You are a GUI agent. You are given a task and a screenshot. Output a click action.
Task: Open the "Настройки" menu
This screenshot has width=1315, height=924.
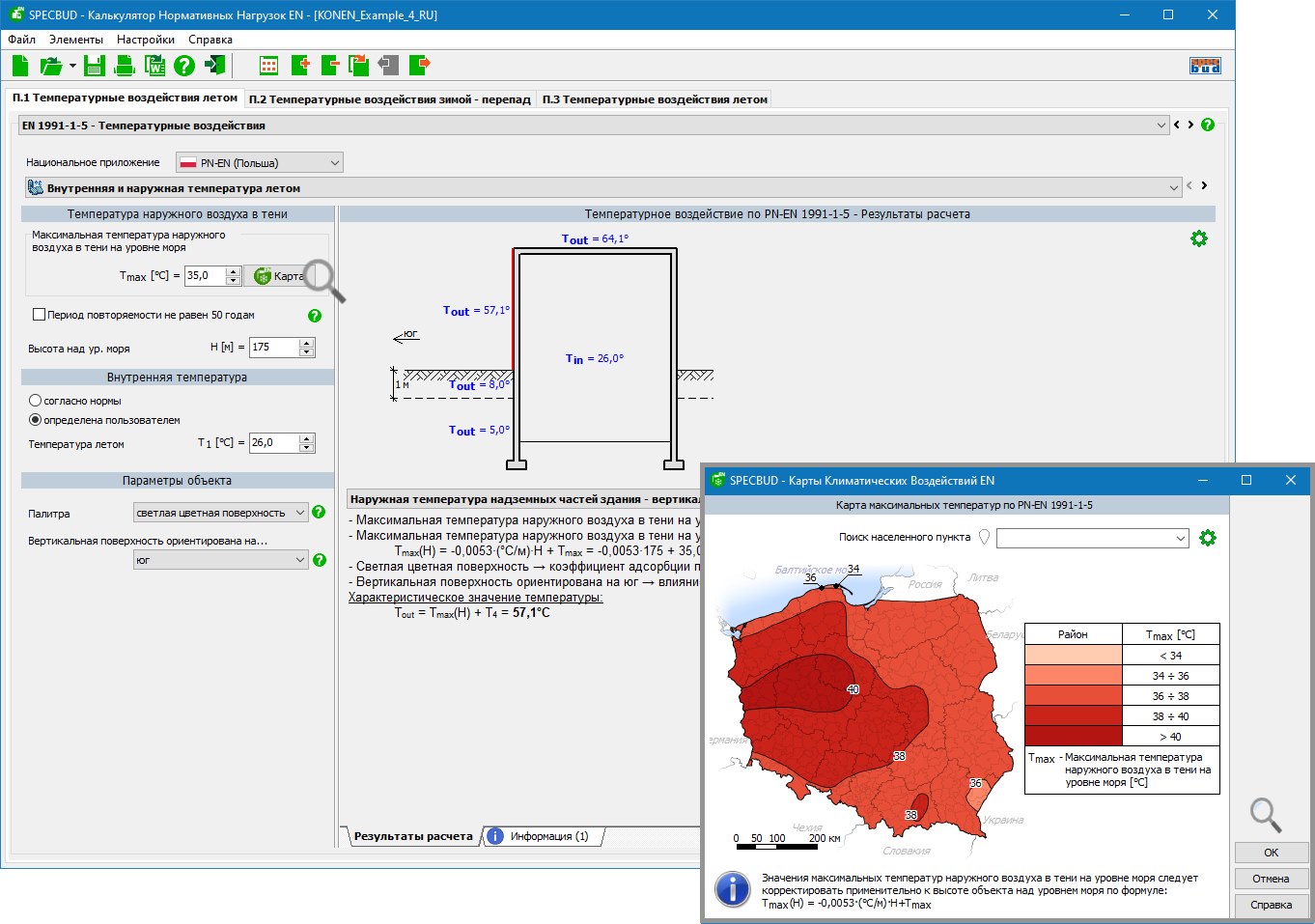[x=145, y=40]
